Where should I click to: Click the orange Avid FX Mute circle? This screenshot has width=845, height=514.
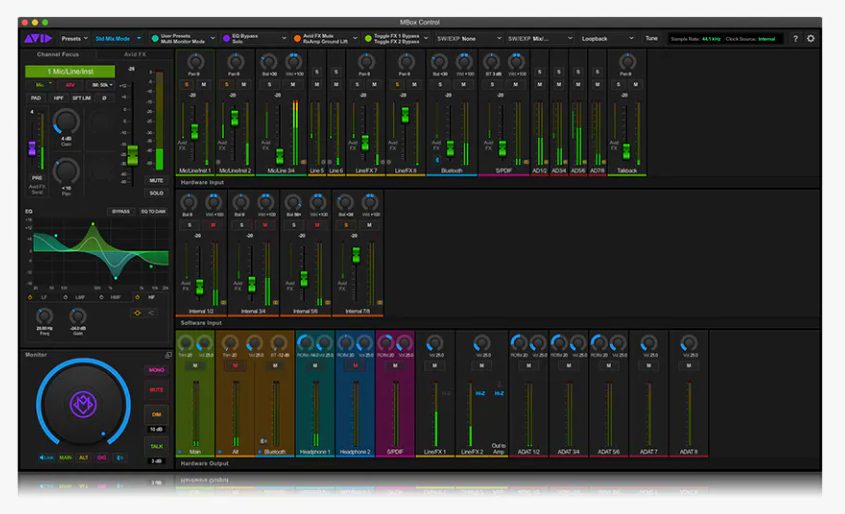click(x=297, y=38)
